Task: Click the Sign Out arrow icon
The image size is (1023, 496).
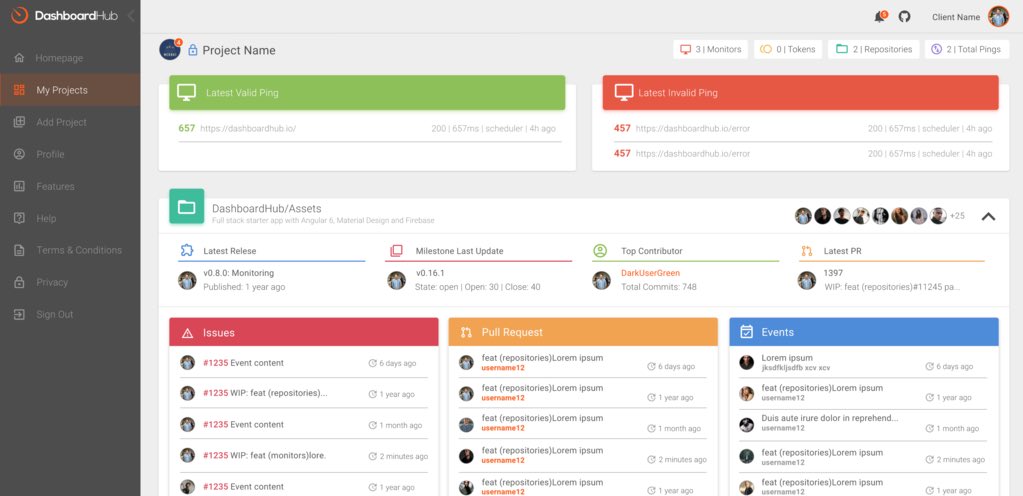Action: pos(20,314)
